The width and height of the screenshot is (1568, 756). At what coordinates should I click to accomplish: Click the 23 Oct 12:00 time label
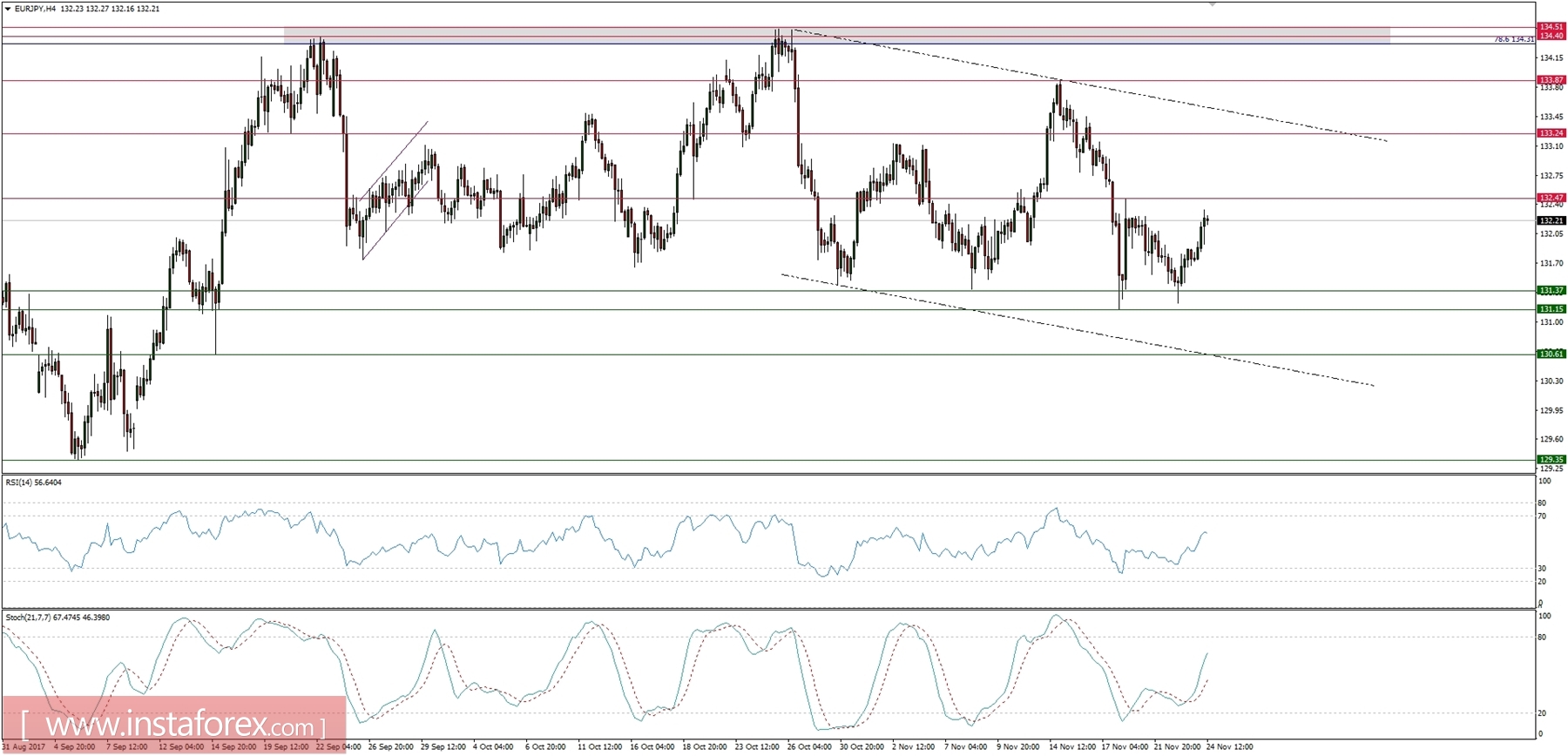click(757, 746)
